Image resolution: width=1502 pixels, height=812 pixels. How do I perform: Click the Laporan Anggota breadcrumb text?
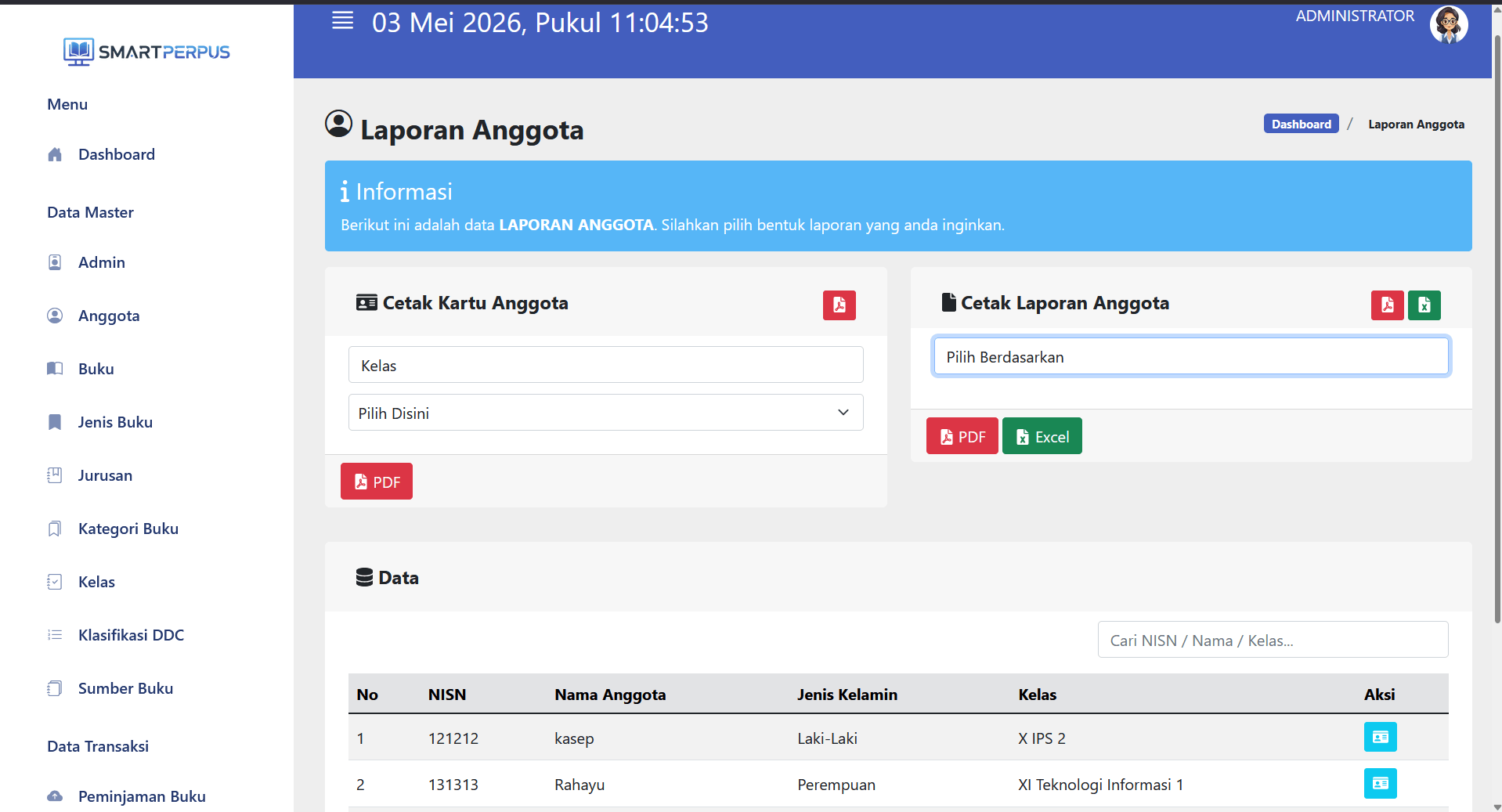(x=1416, y=124)
